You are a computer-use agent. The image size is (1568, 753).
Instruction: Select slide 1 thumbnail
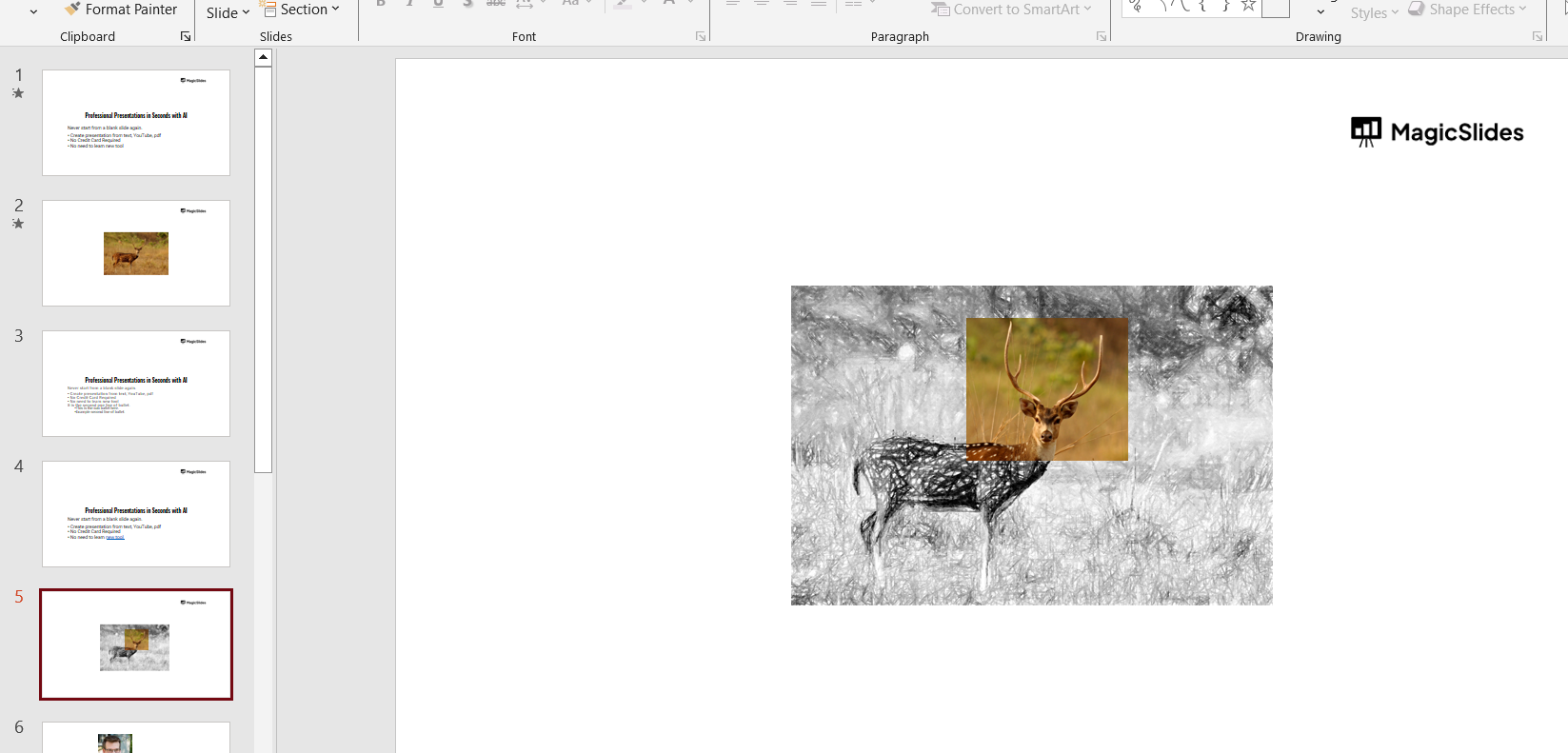pyautogui.click(x=136, y=123)
